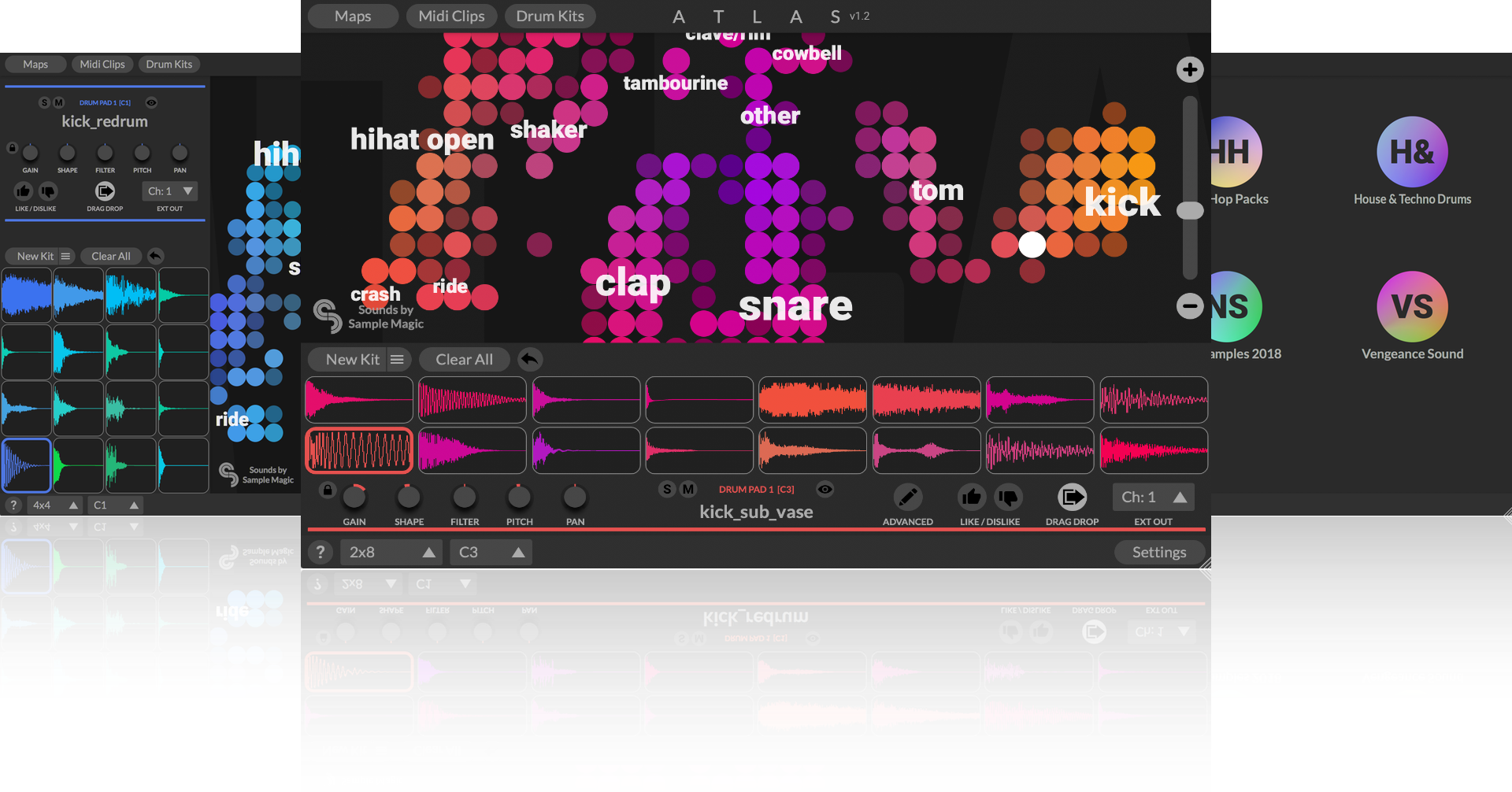Open the Vengeance Sound VS kit icon
1512x792 pixels.
1412,306
